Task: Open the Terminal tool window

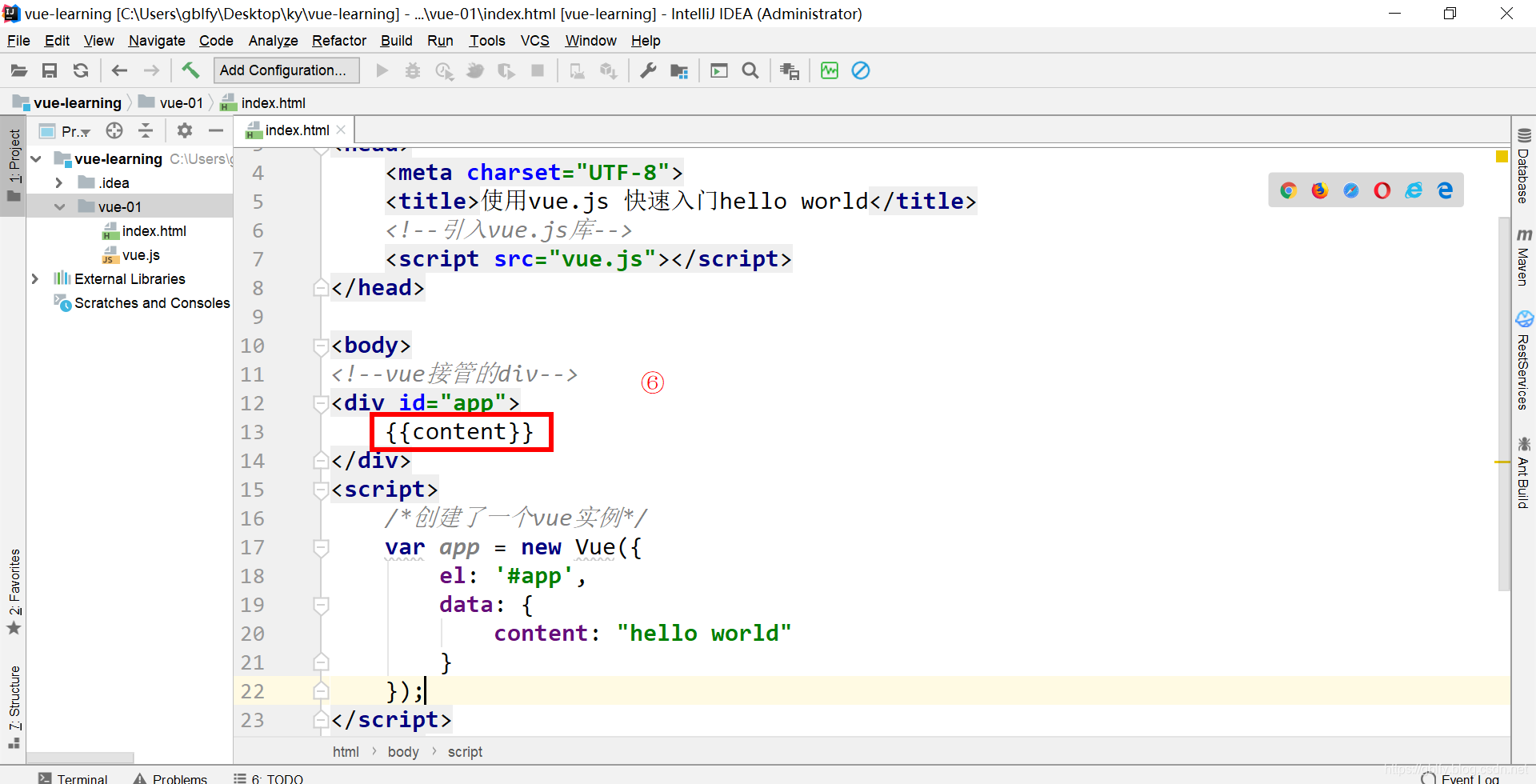Action: pos(73,778)
